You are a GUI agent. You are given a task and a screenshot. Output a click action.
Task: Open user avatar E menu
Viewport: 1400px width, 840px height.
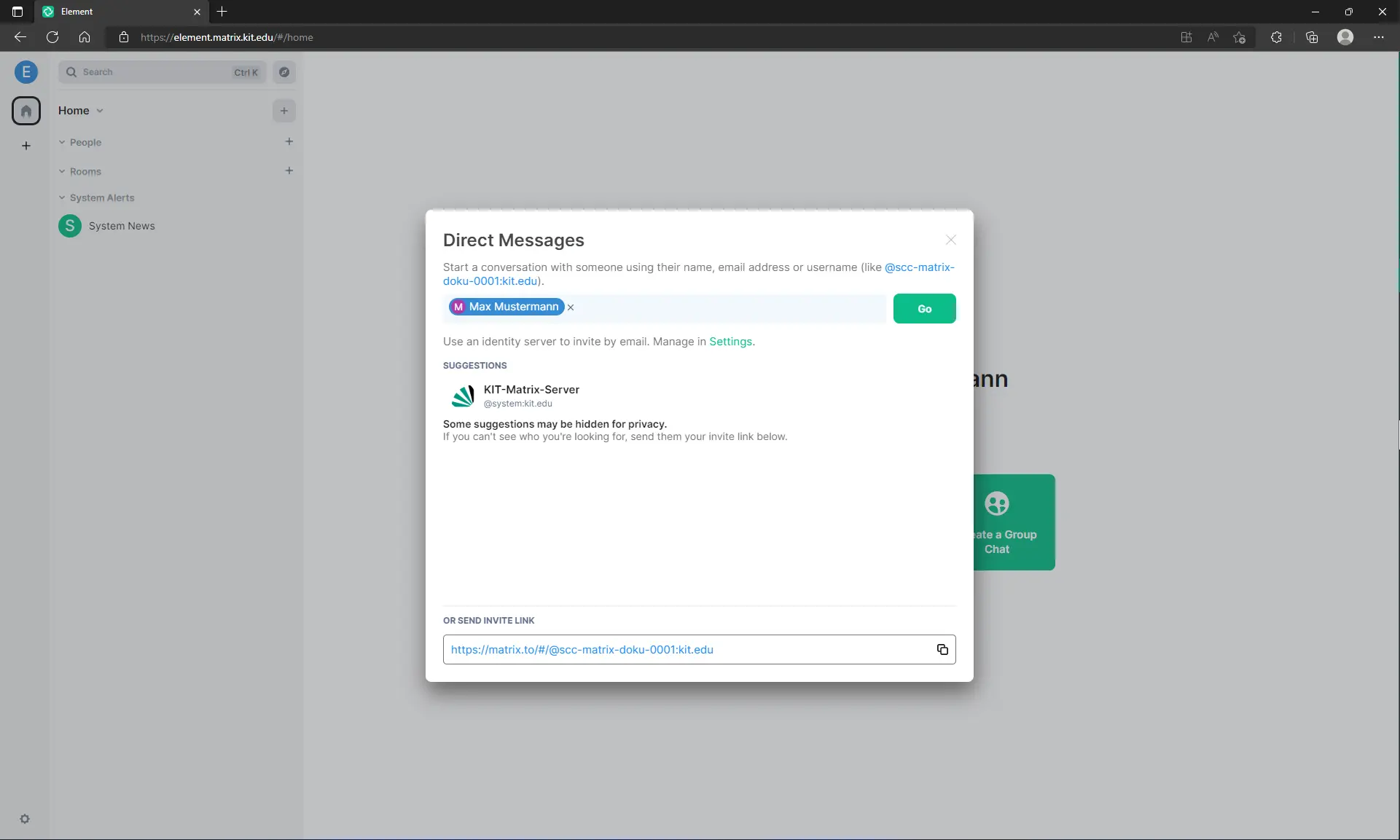tap(26, 71)
